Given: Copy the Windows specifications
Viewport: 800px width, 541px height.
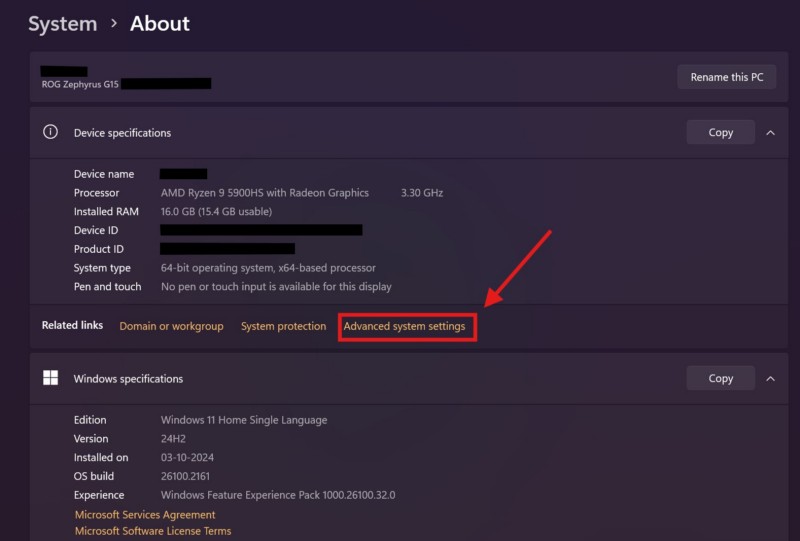Looking at the screenshot, I should coord(720,378).
